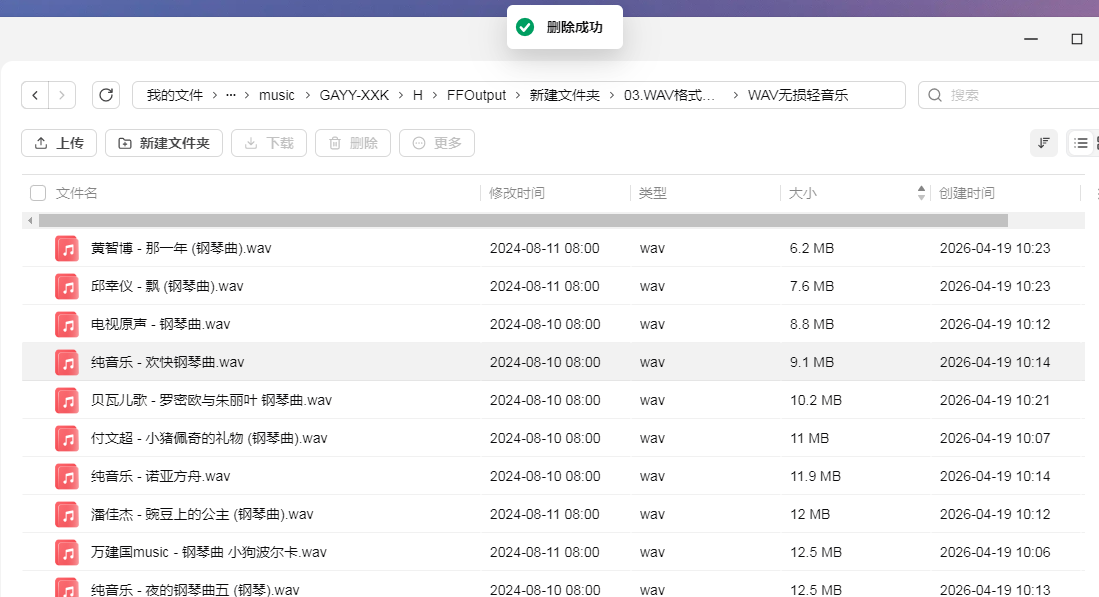
Task: Sort by 修改时间 column header
Action: pos(517,193)
